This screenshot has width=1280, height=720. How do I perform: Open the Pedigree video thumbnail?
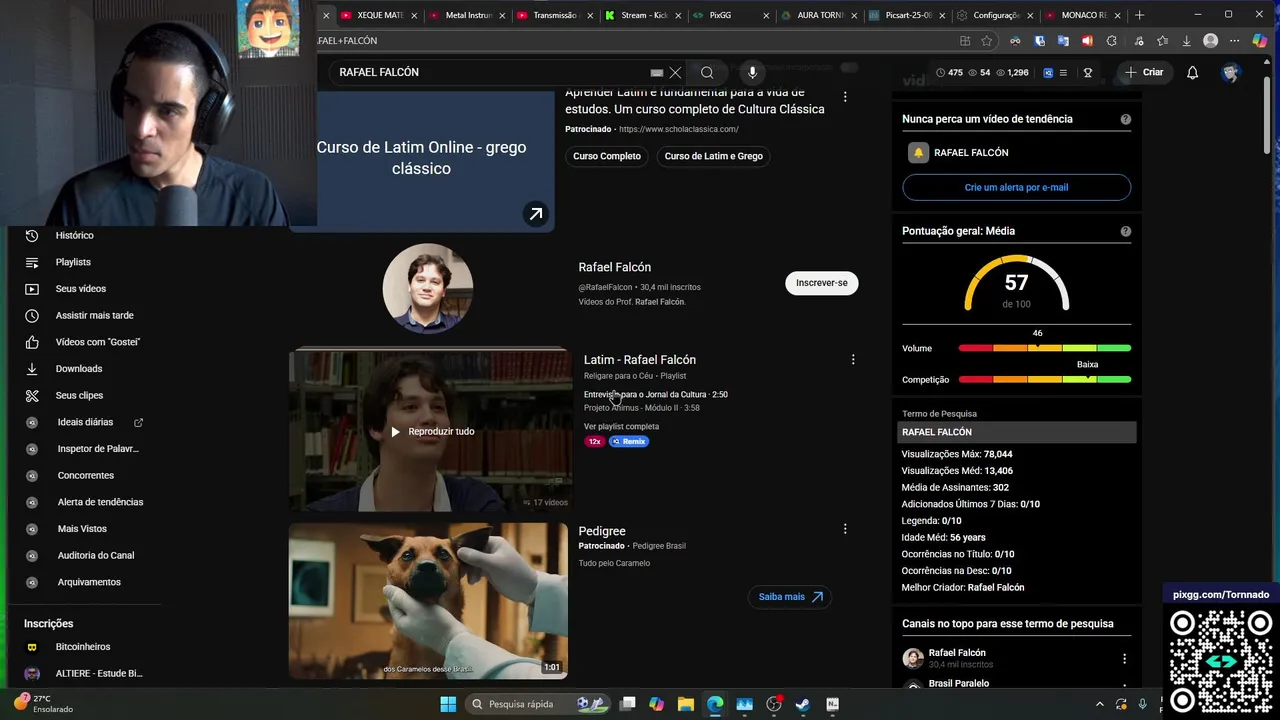point(428,601)
